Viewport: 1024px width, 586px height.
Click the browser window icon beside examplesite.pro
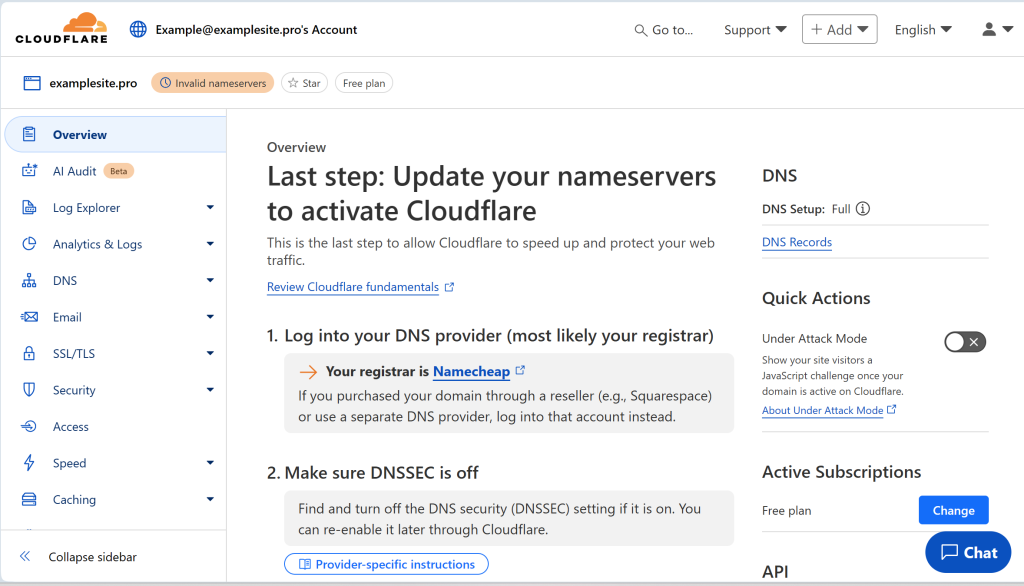tap(32, 83)
